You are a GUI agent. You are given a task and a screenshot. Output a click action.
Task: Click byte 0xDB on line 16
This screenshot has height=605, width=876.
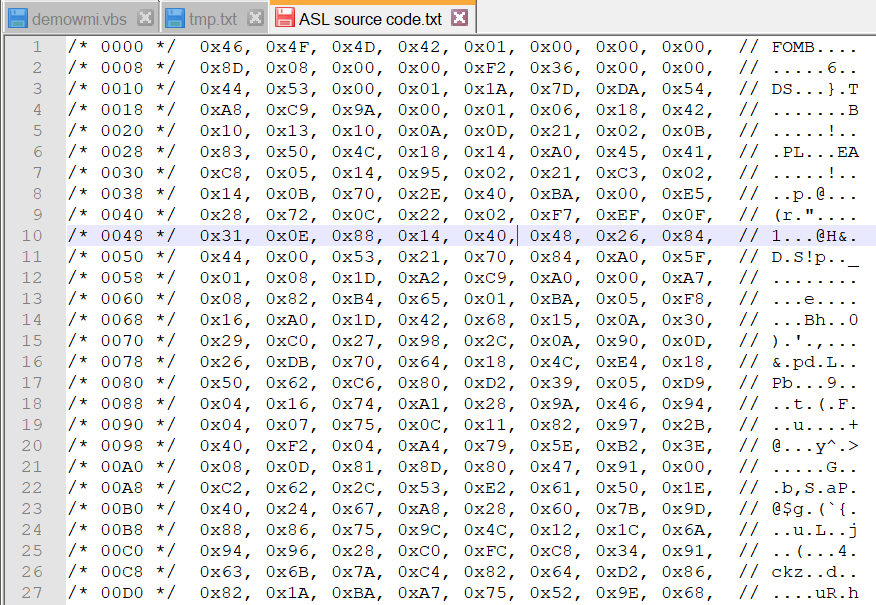[287, 362]
